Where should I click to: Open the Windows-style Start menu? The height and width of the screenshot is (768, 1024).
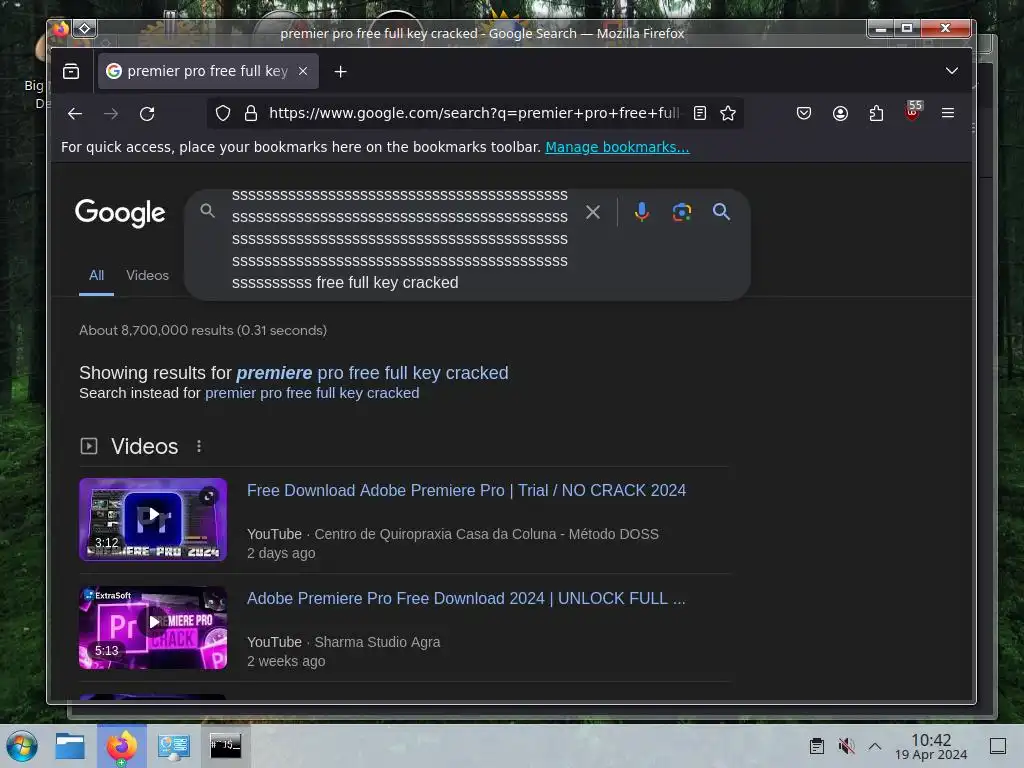(22, 746)
